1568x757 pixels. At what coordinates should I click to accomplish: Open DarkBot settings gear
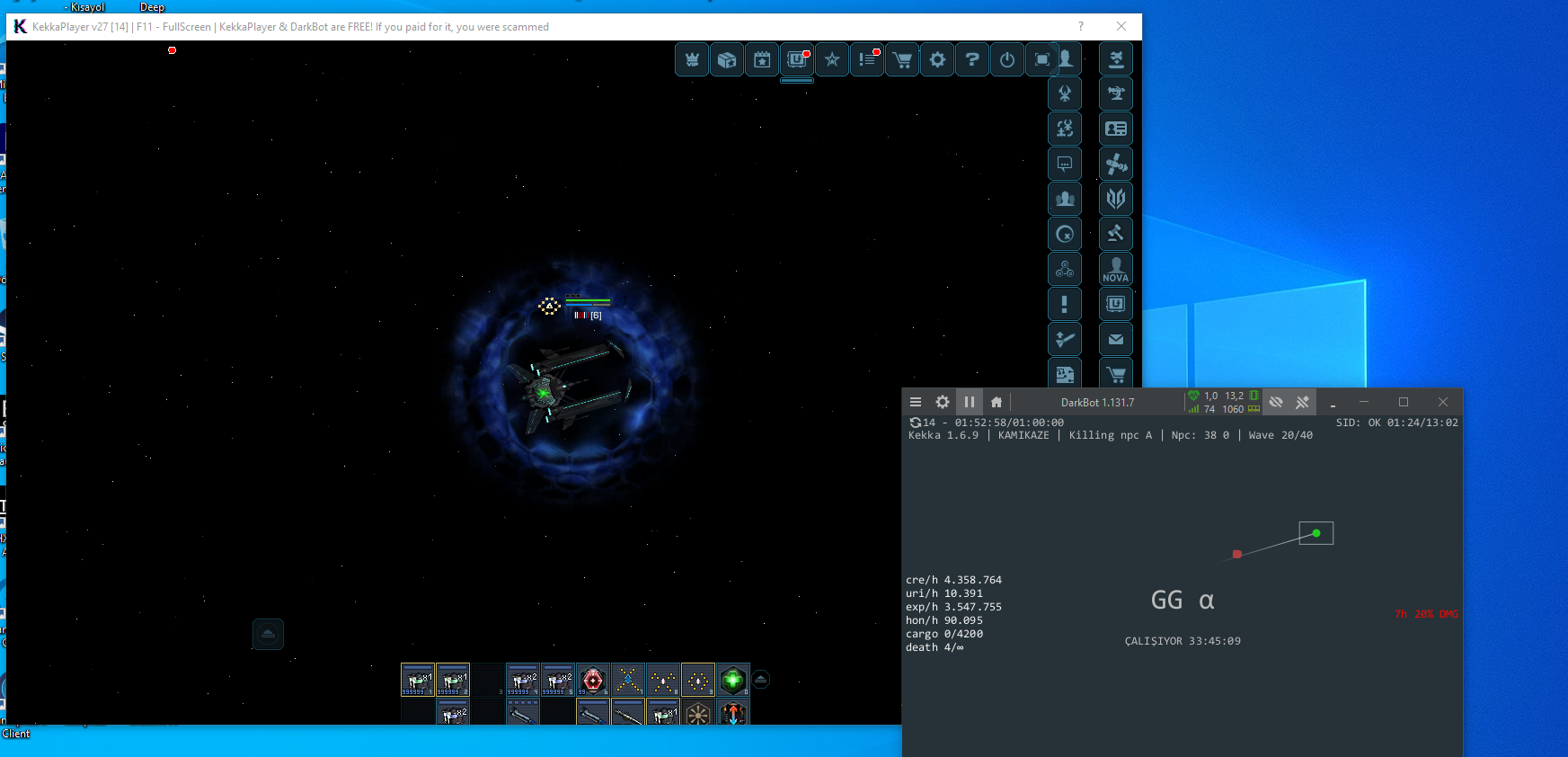point(943,402)
